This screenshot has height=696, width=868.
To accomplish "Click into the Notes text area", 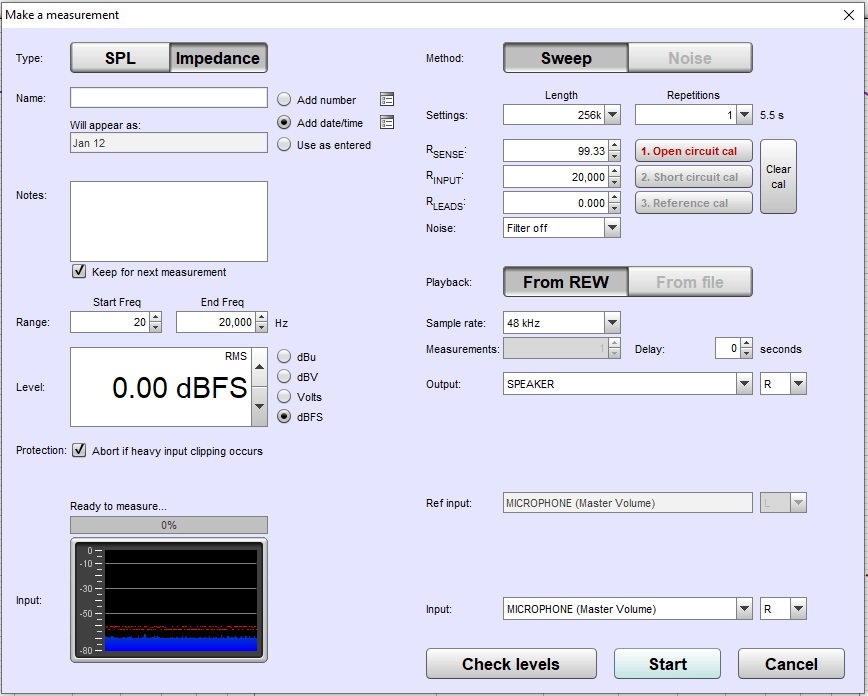I will click(x=169, y=221).
